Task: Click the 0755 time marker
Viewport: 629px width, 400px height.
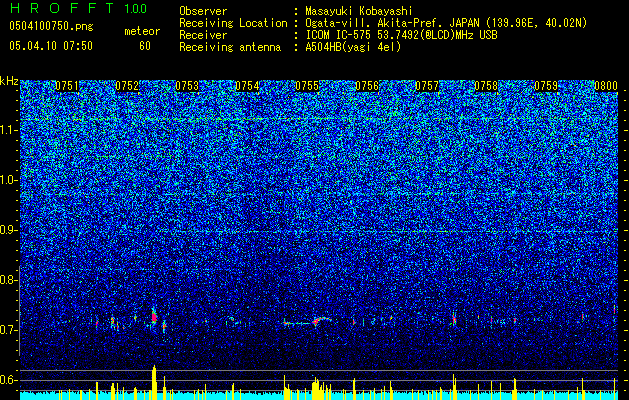Action: coord(307,86)
